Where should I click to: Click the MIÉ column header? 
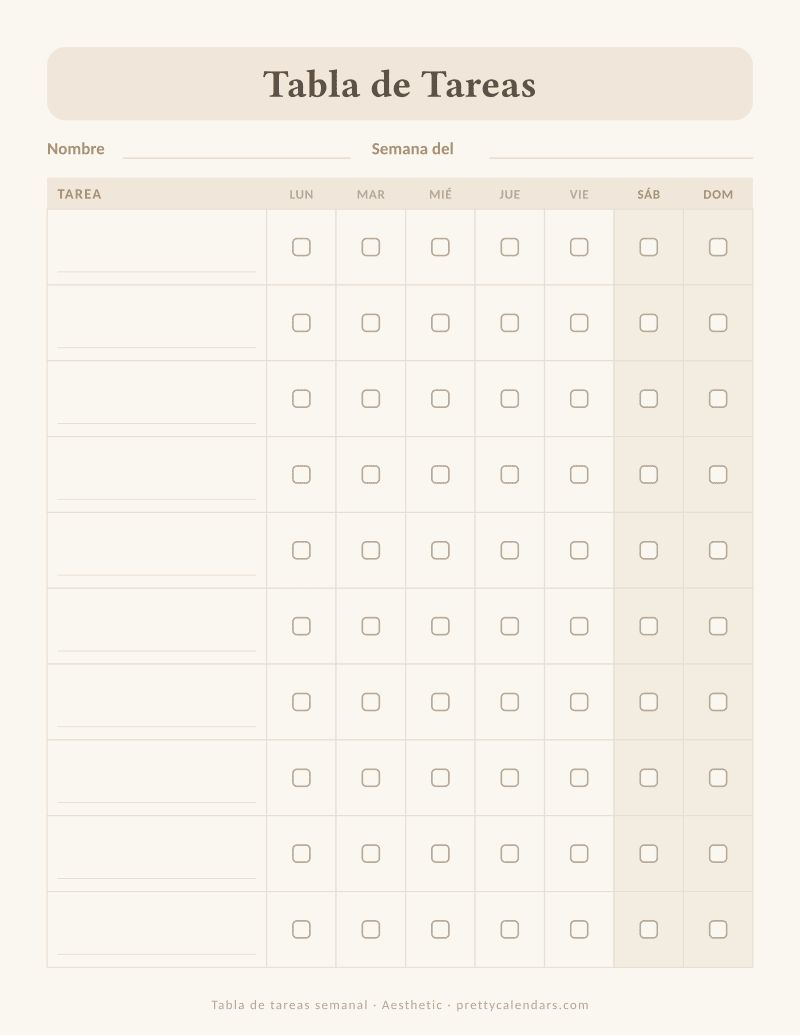pos(440,194)
